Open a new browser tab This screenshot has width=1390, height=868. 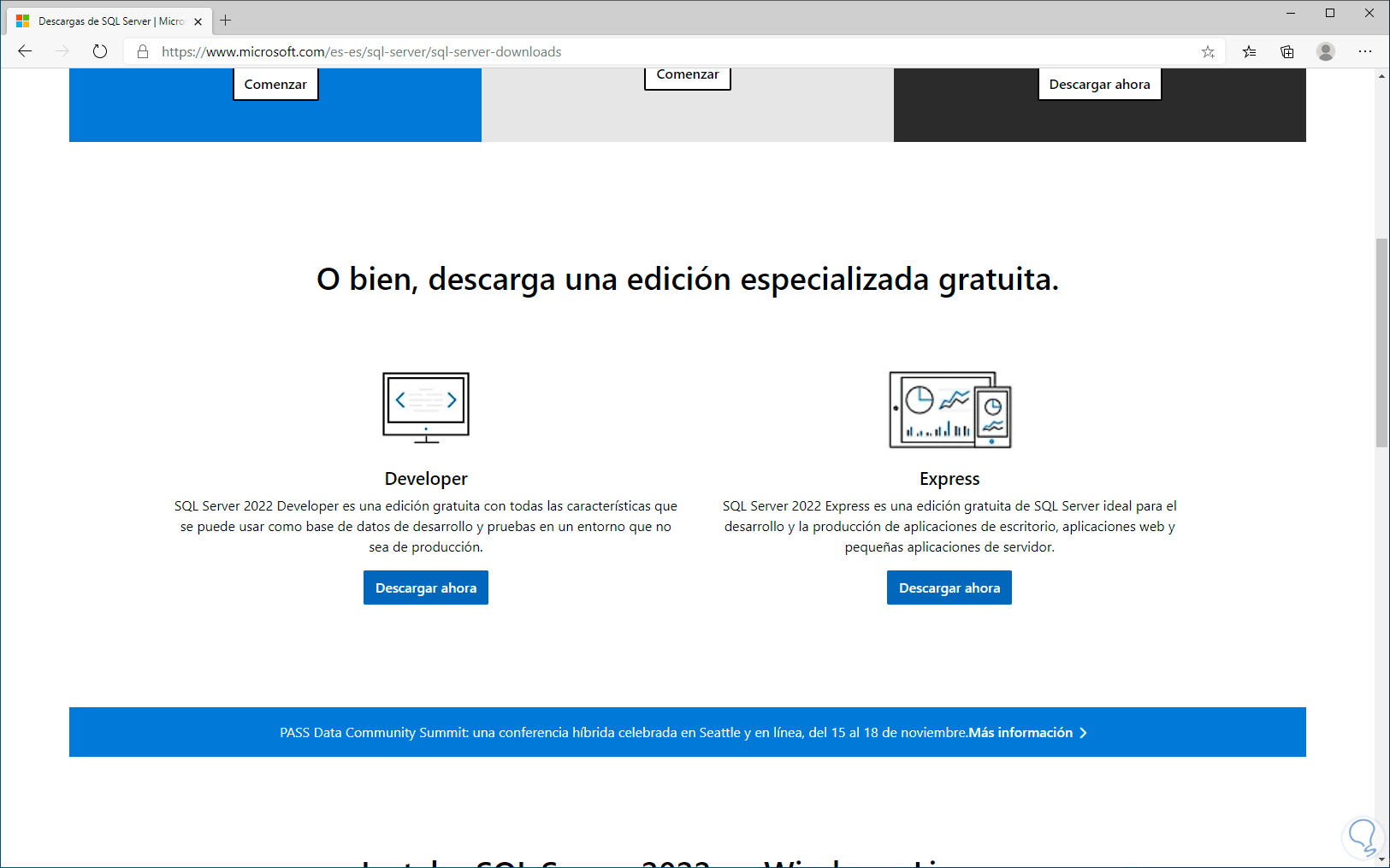click(x=226, y=21)
